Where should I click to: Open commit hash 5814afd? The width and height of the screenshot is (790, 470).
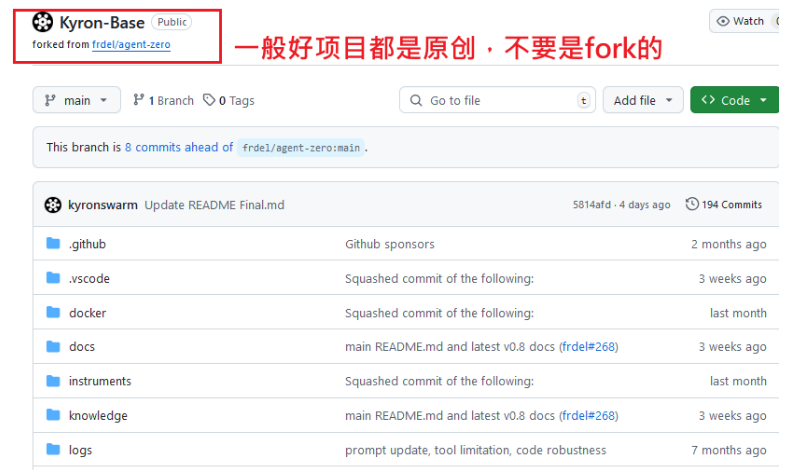(591, 205)
